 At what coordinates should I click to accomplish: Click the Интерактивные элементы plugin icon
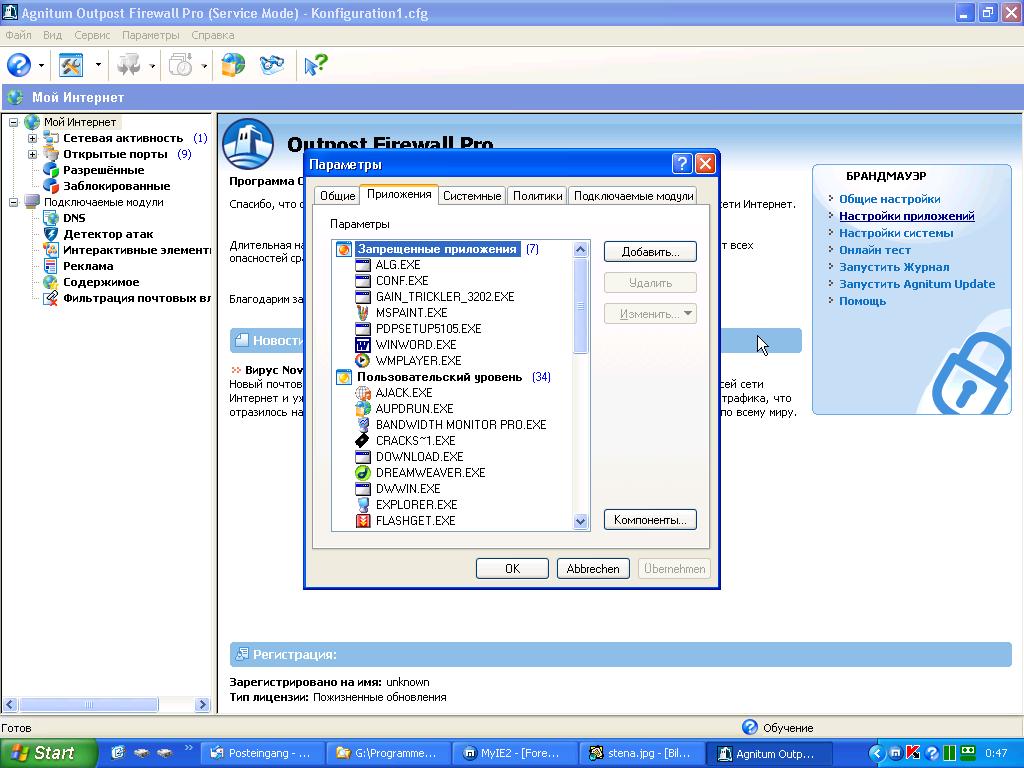(x=51, y=250)
